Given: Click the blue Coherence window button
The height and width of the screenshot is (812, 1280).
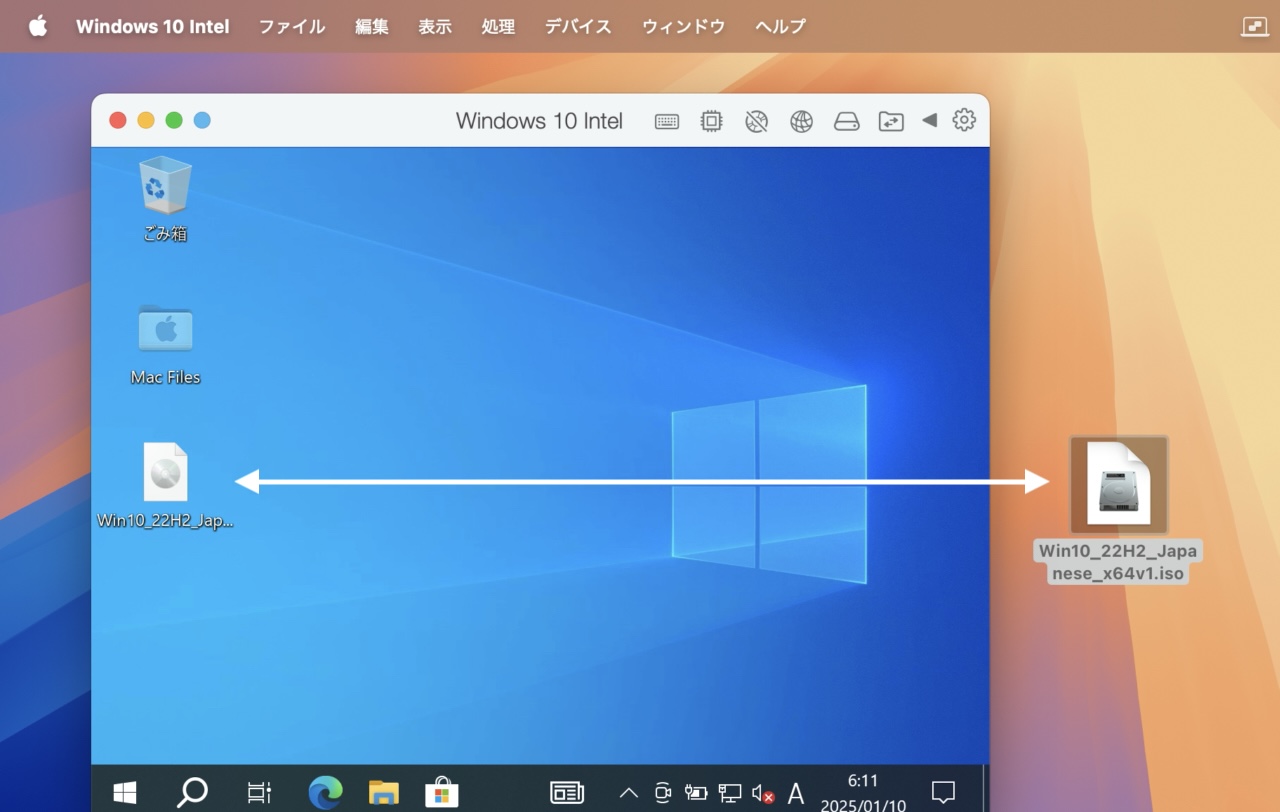Looking at the screenshot, I should (202, 120).
